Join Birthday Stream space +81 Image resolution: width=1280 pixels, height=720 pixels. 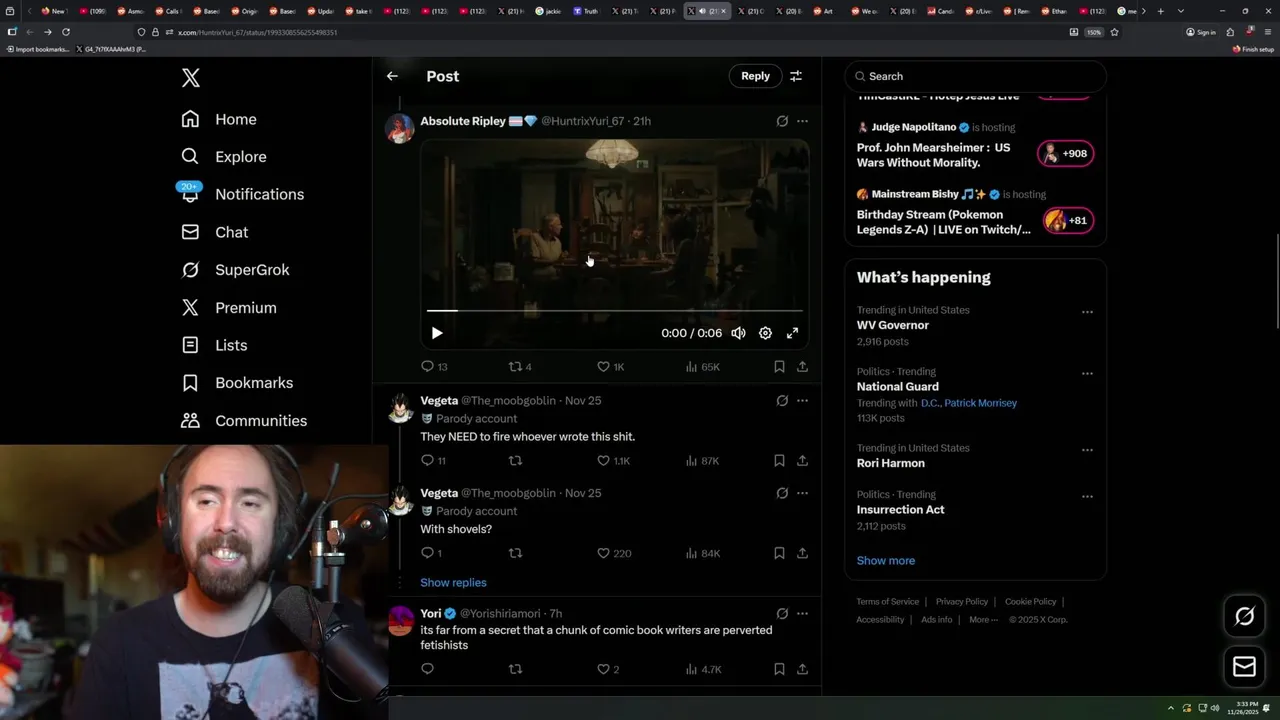[1068, 221]
